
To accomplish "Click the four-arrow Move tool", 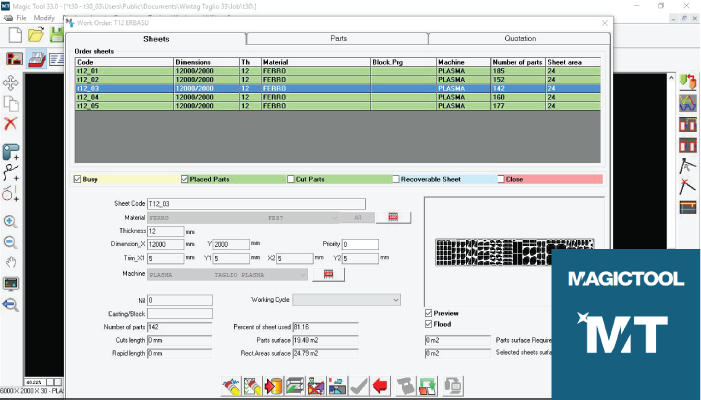I will [11, 82].
